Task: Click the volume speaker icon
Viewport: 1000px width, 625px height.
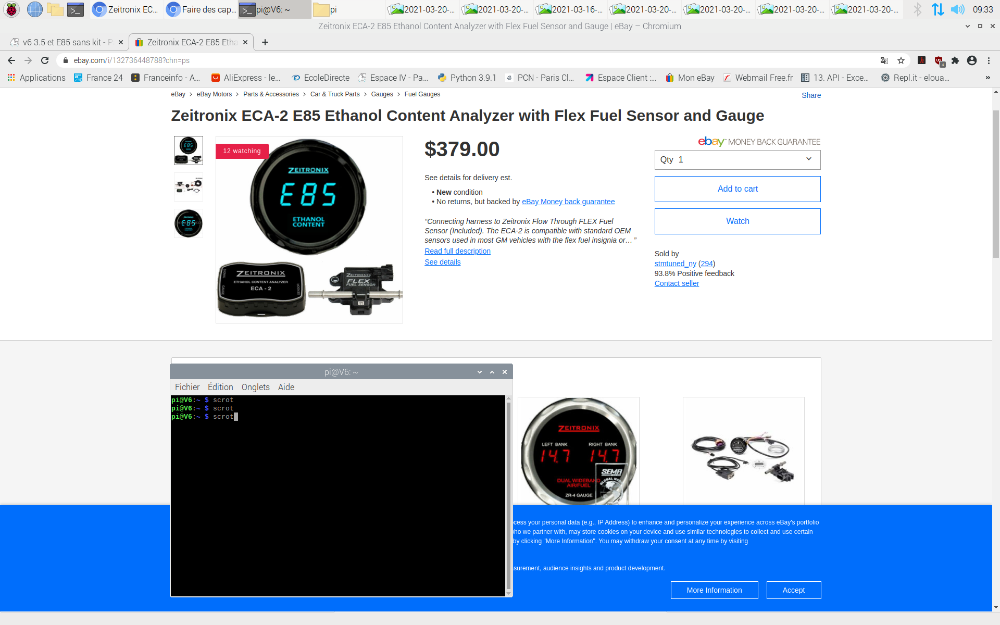Action: click(x=957, y=9)
